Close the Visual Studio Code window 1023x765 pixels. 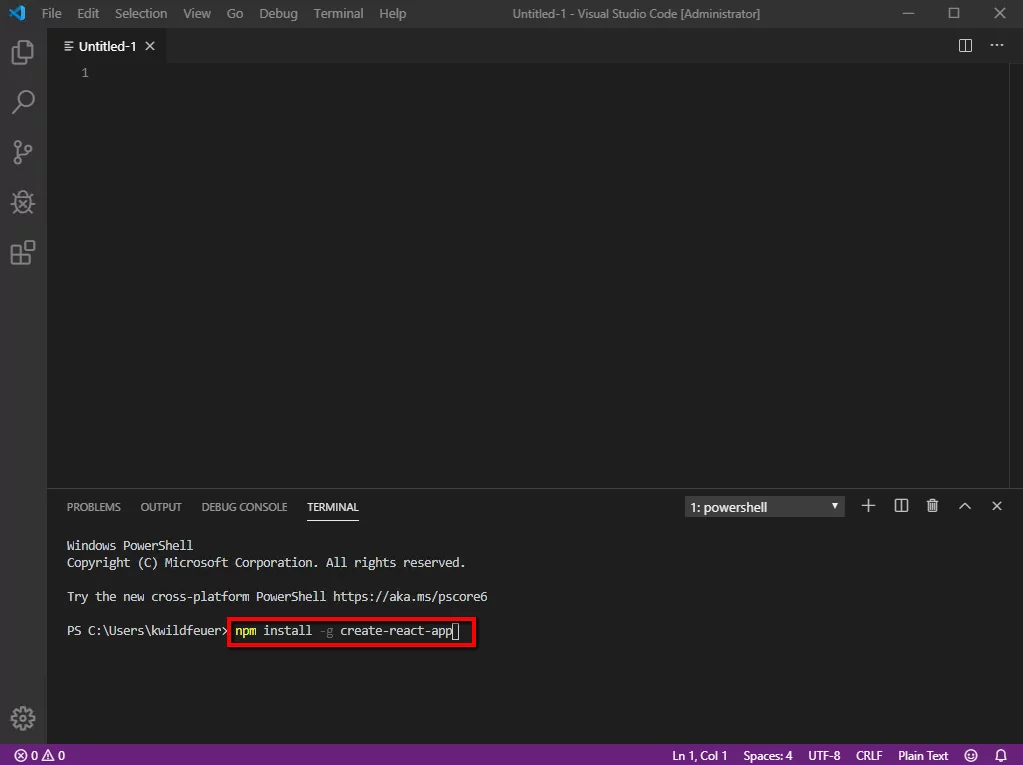(x=1000, y=13)
